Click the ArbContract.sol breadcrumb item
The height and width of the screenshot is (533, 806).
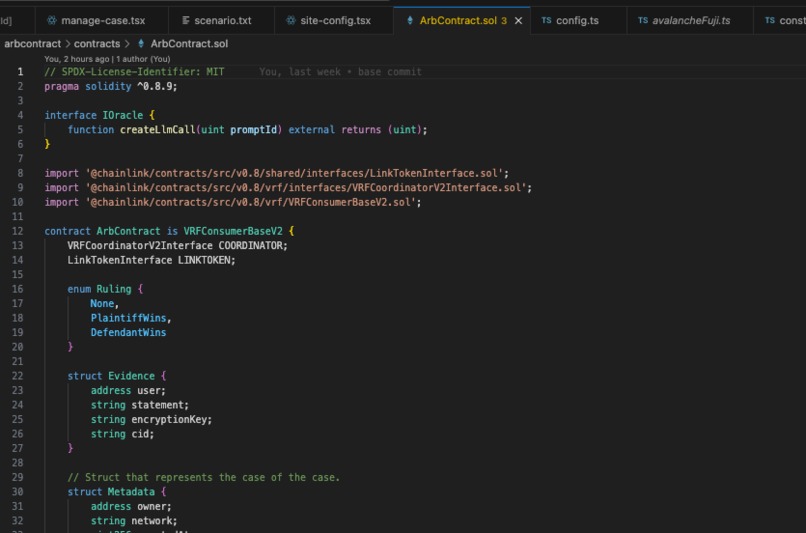pos(189,44)
